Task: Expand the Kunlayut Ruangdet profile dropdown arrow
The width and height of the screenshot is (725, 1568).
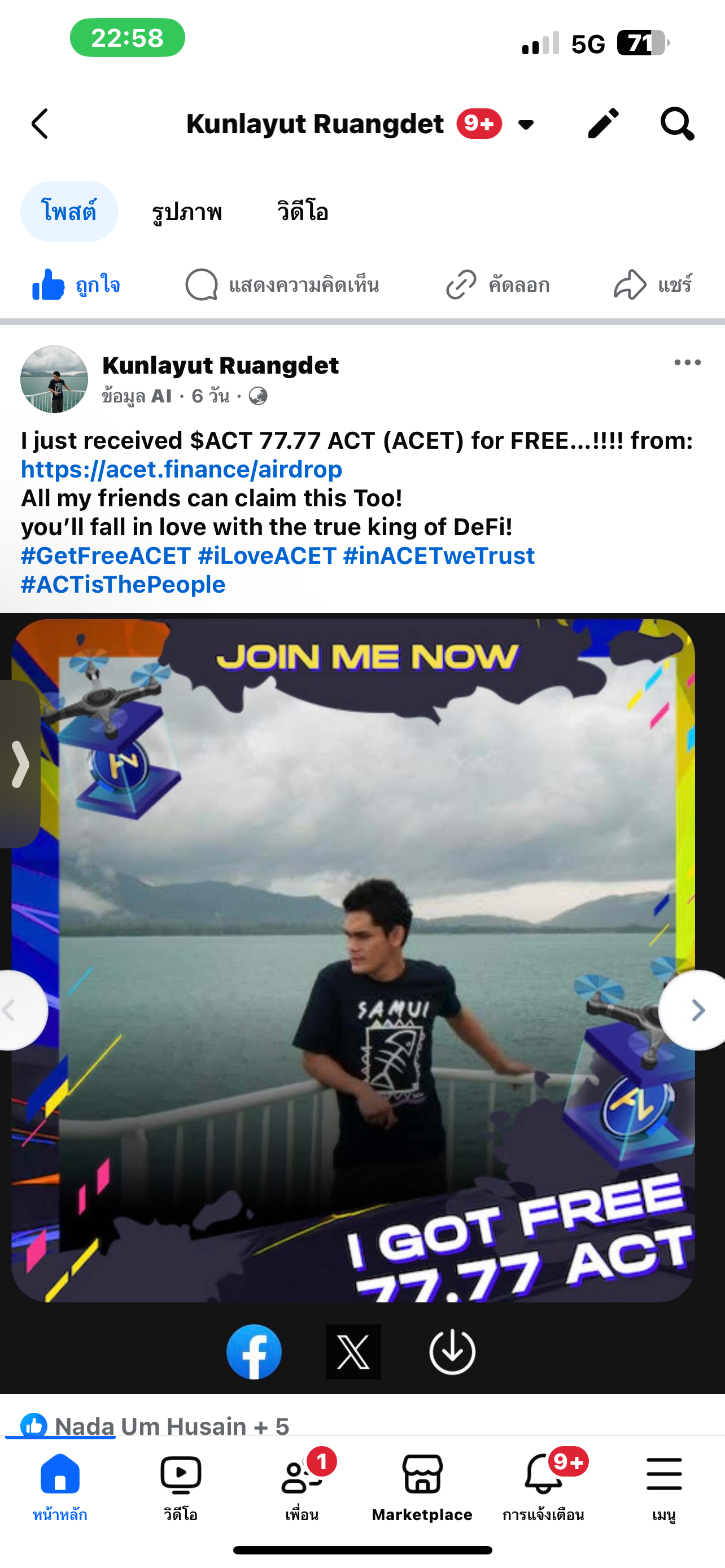Action: click(526, 125)
